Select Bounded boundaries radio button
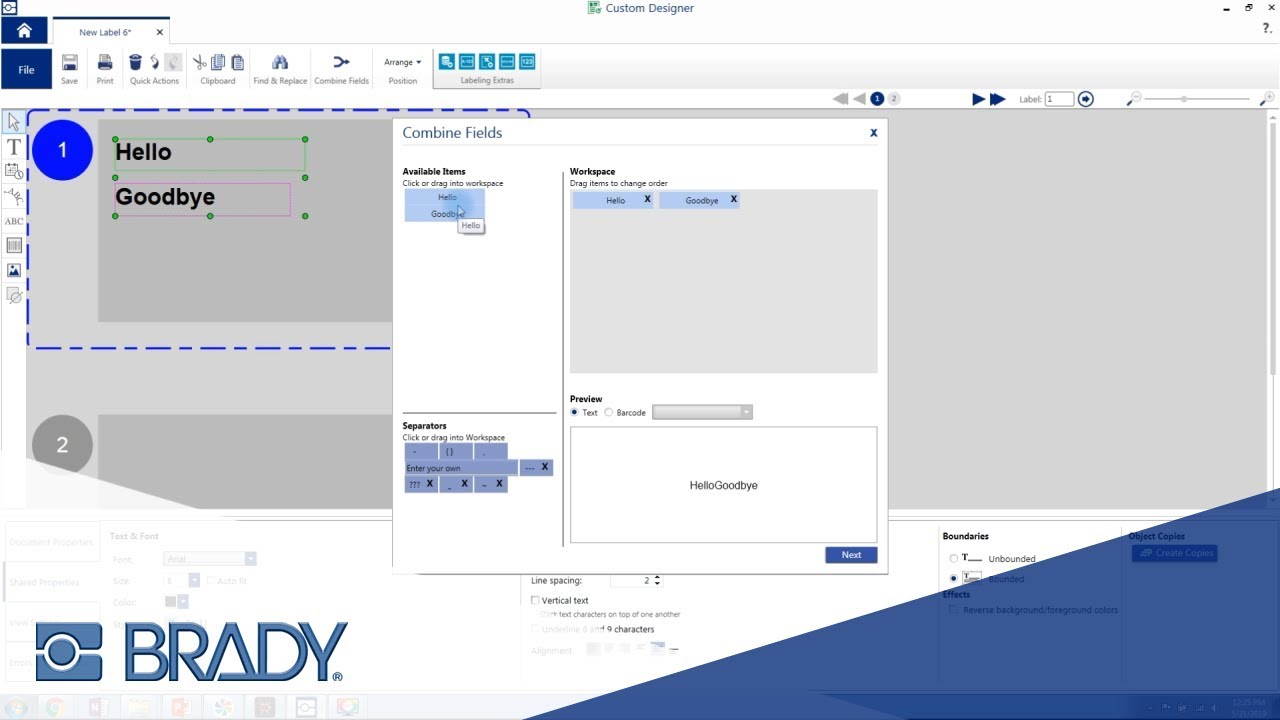 (953, 579)
